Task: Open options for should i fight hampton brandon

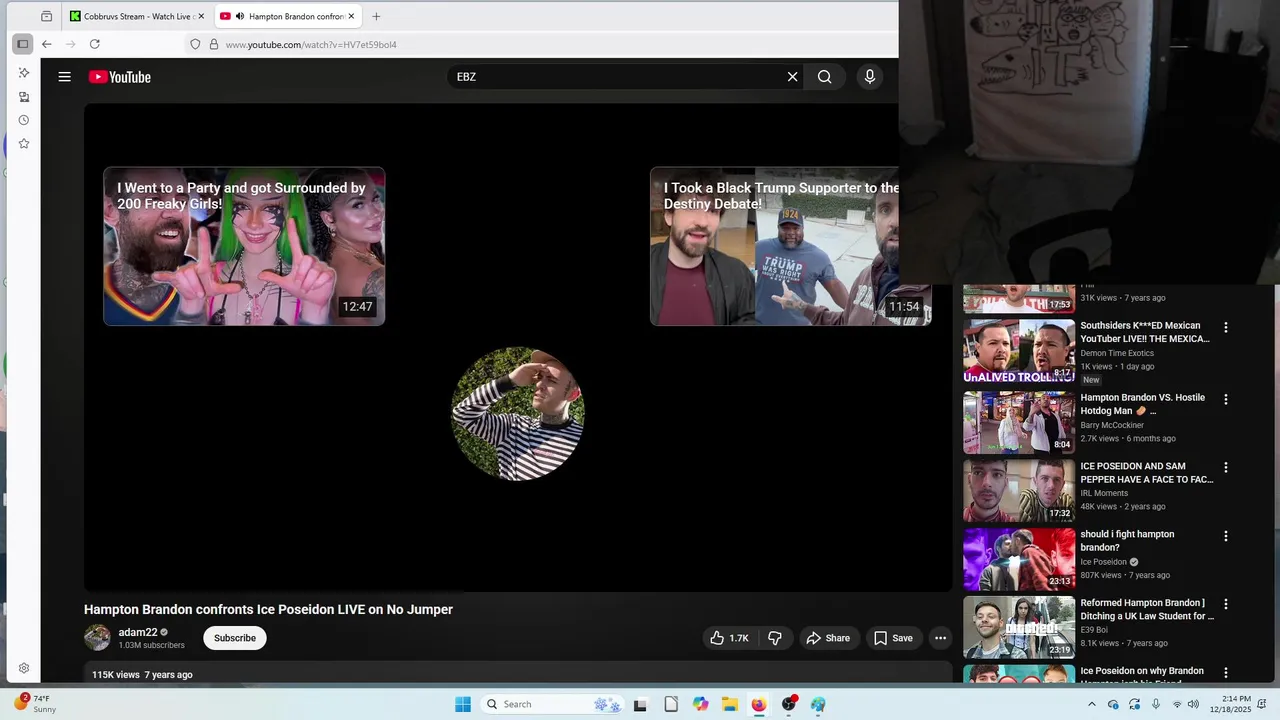Action: [x=1226, y=536]
